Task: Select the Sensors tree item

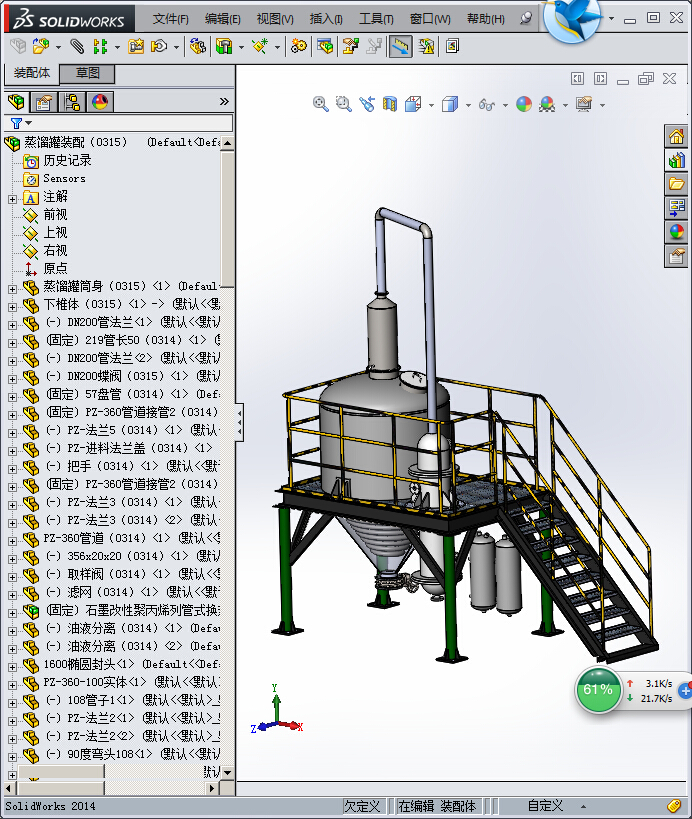Action: click(64, 179)
